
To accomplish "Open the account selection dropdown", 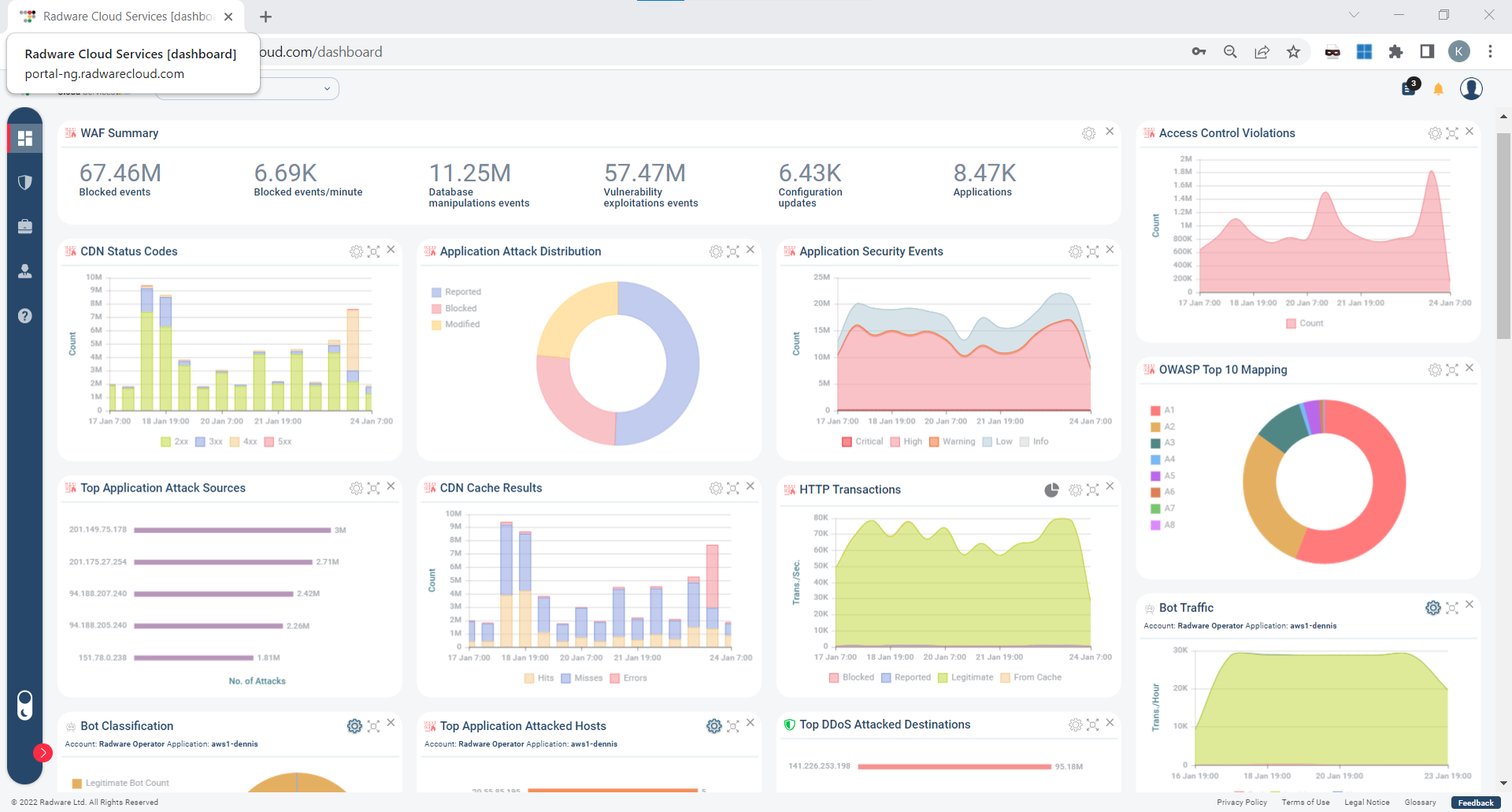I will click(247, 89).
